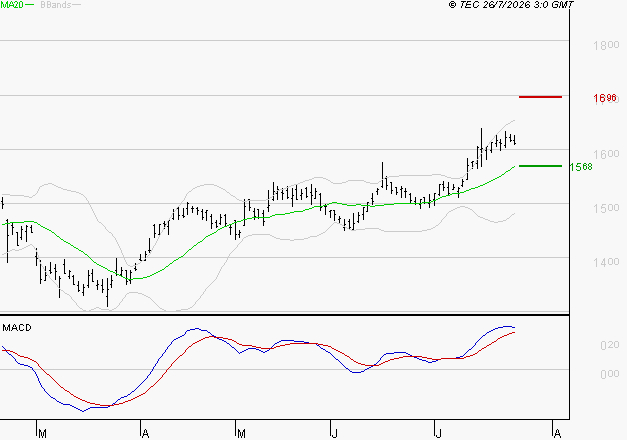627x440 pixels.
Task: Click the red 1696 resistance line
Action: pos(540,97)
